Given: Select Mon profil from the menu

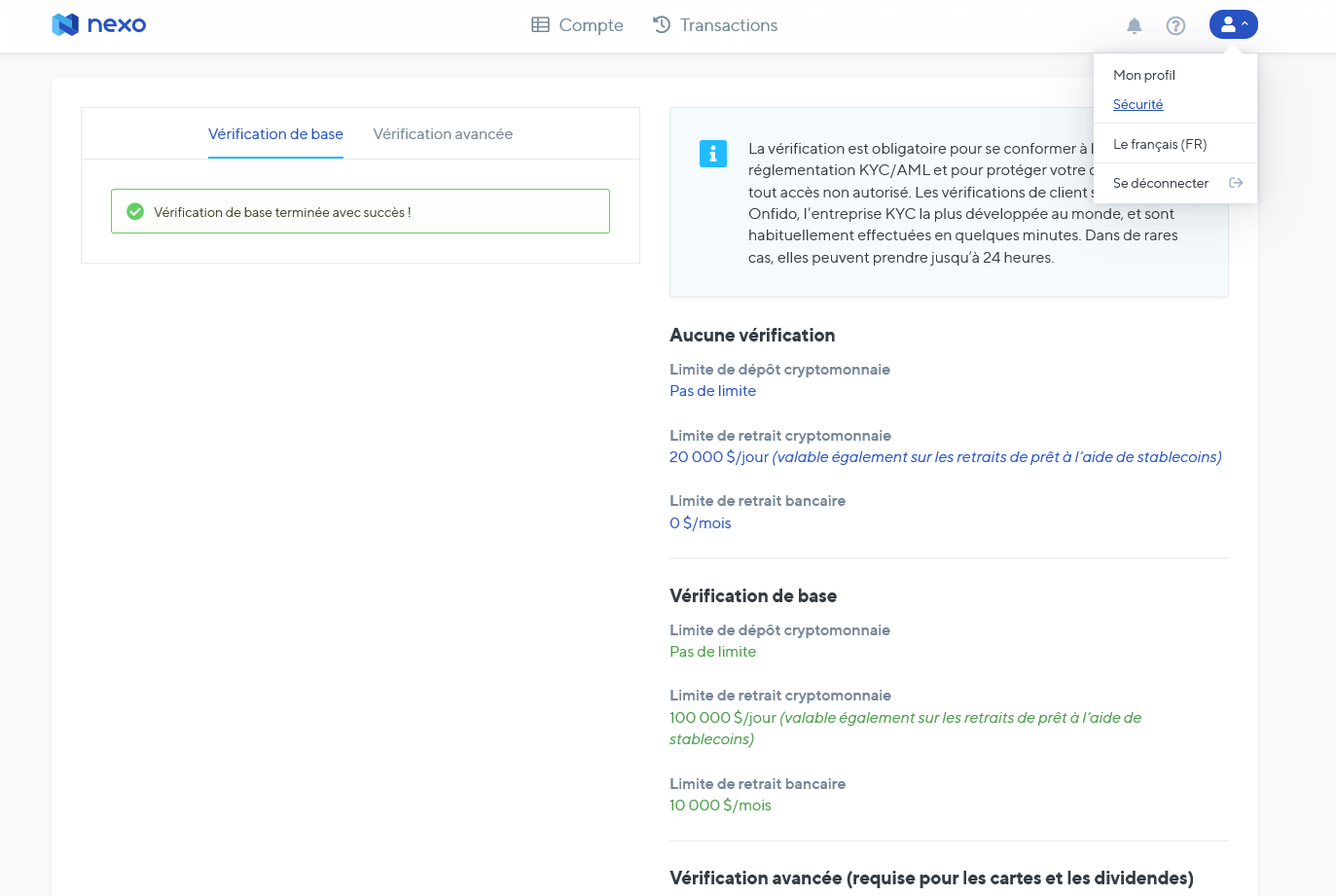Looking at the screenshot, I should pos(1144,75).
